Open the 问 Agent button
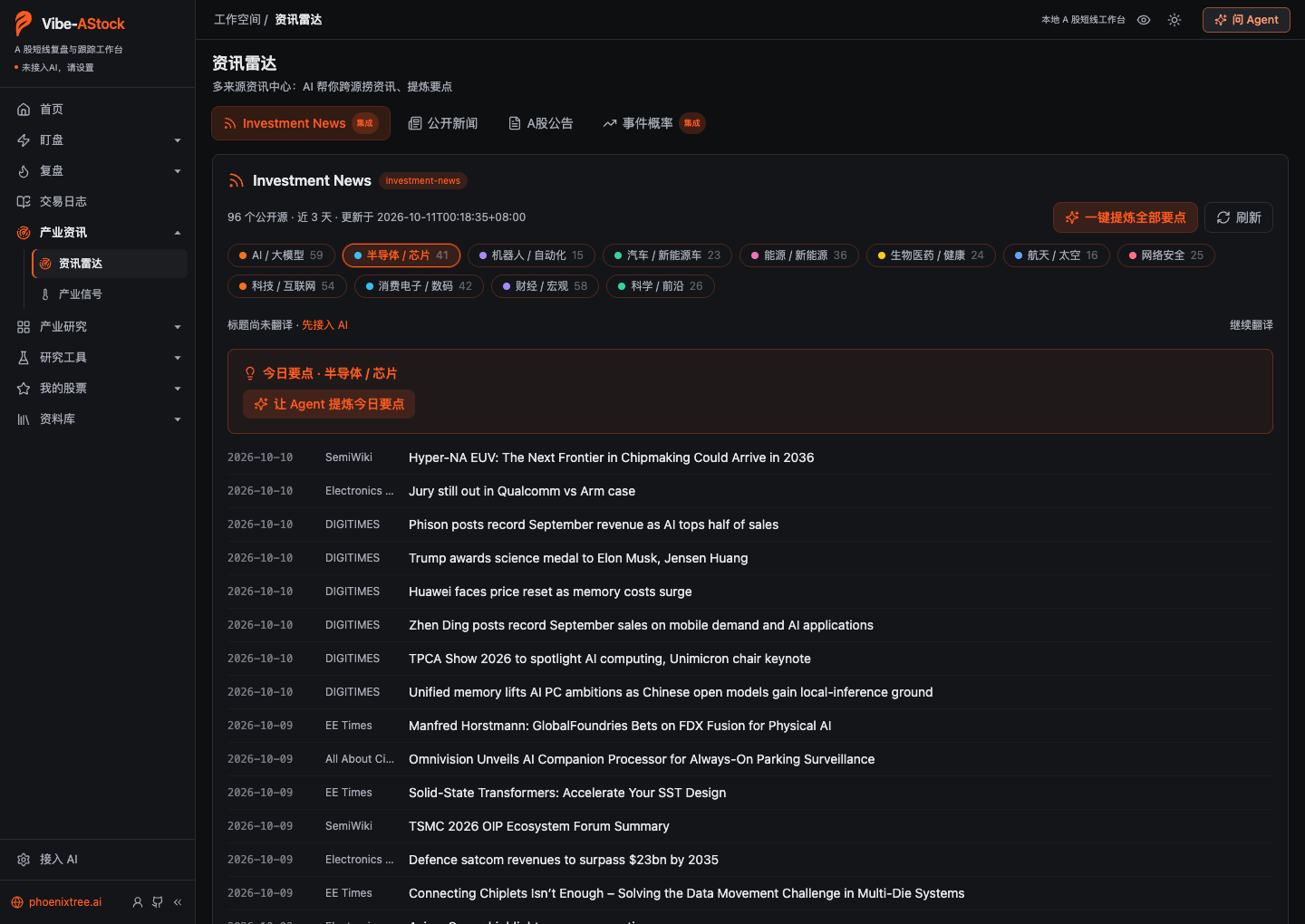Image resolution: width=1305 pixels, height=924 pixels. point(1246,20)
